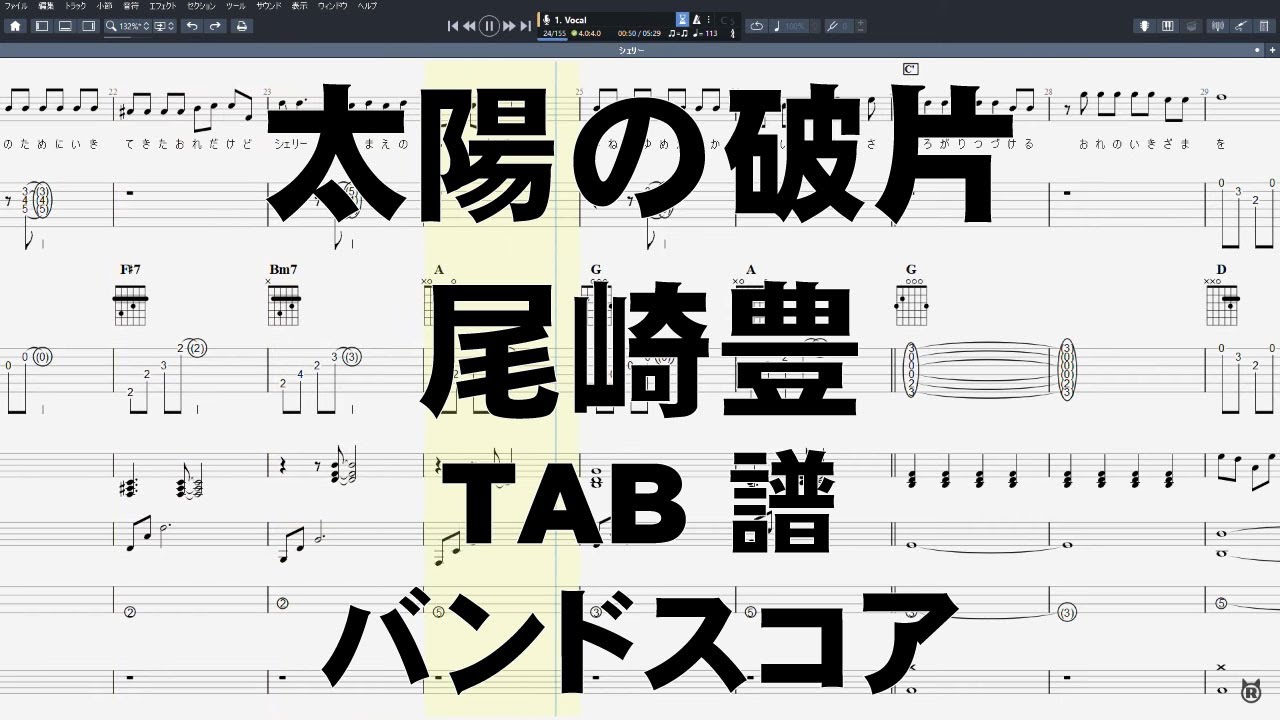Click the transpose tuning fork icon
This screenshot has height=720, width=1280.
(833, 26)
